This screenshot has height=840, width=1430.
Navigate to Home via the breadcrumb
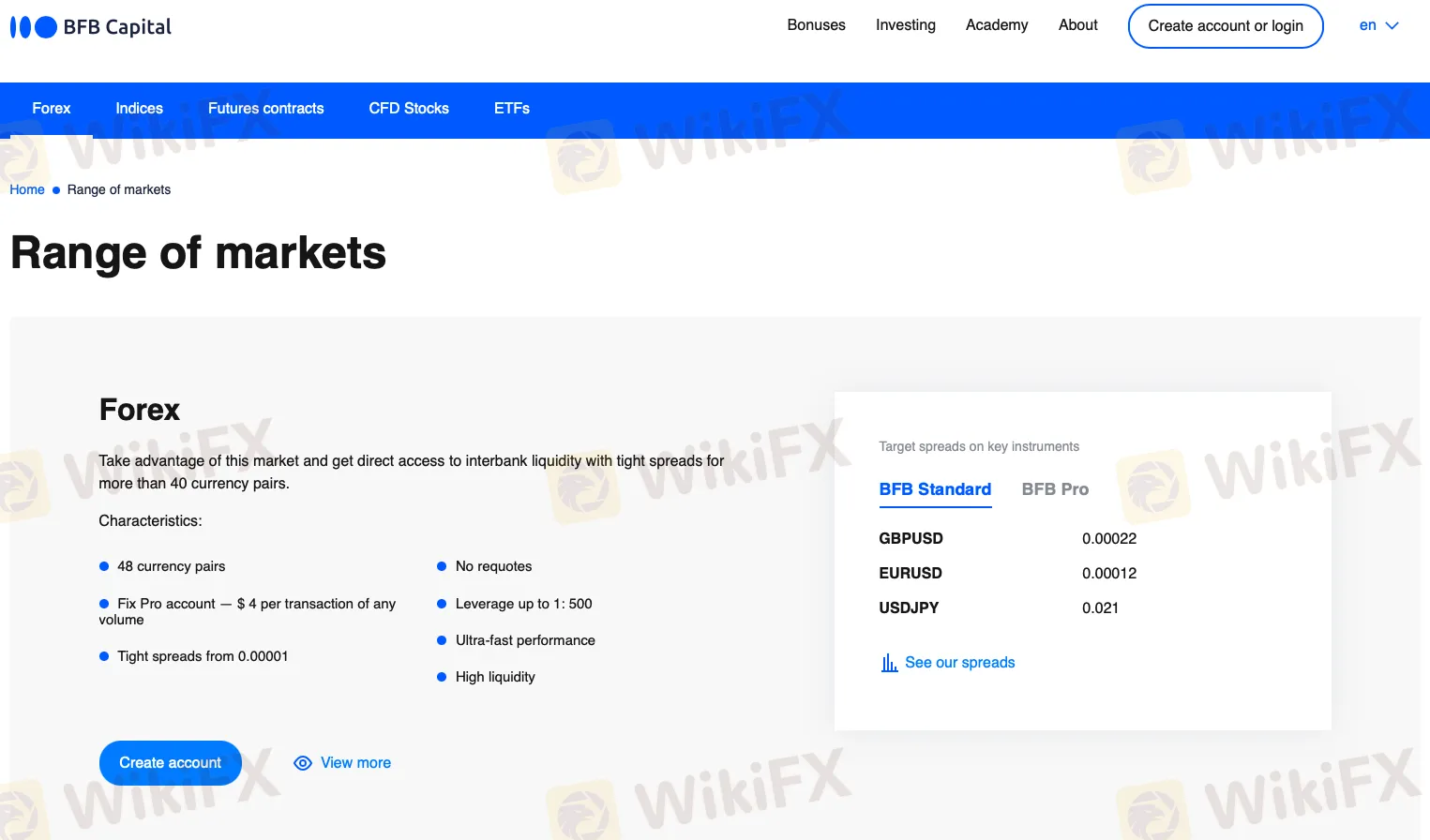click(x=26, y=188)
